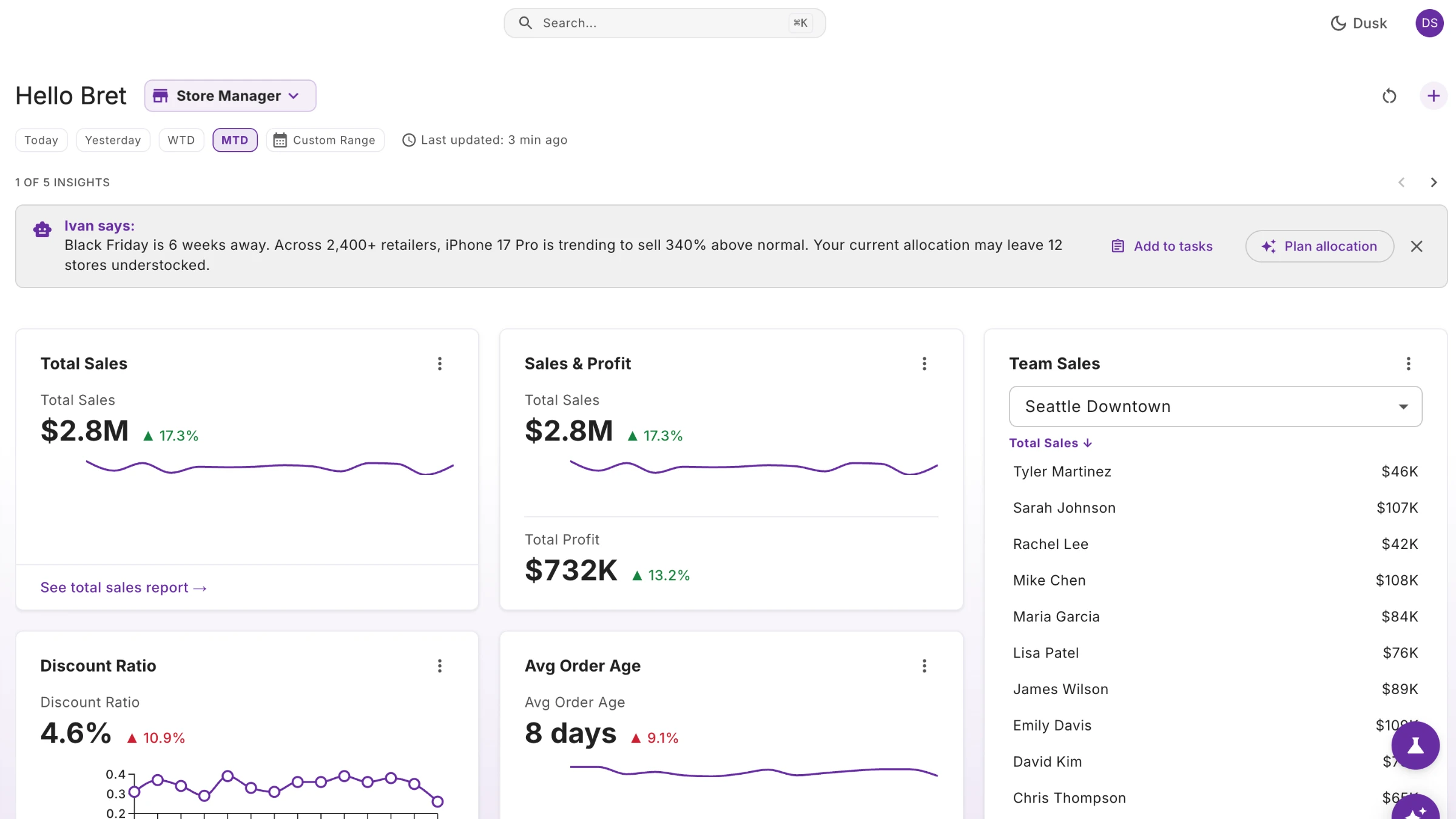Image resolution: width=1456 pixels, height=819 pixels.
Task: Click David Kim row
Action: pos(1215,762)
